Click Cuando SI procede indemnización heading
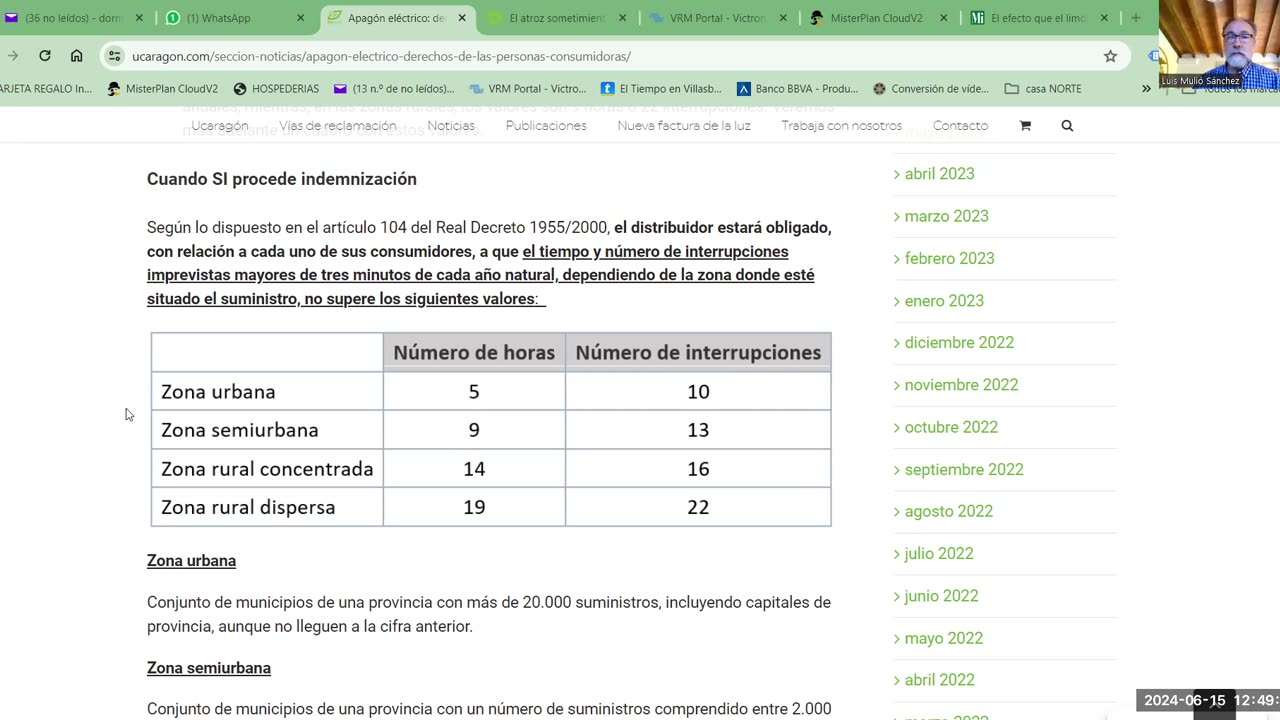1280x720 pixels. 282,179
